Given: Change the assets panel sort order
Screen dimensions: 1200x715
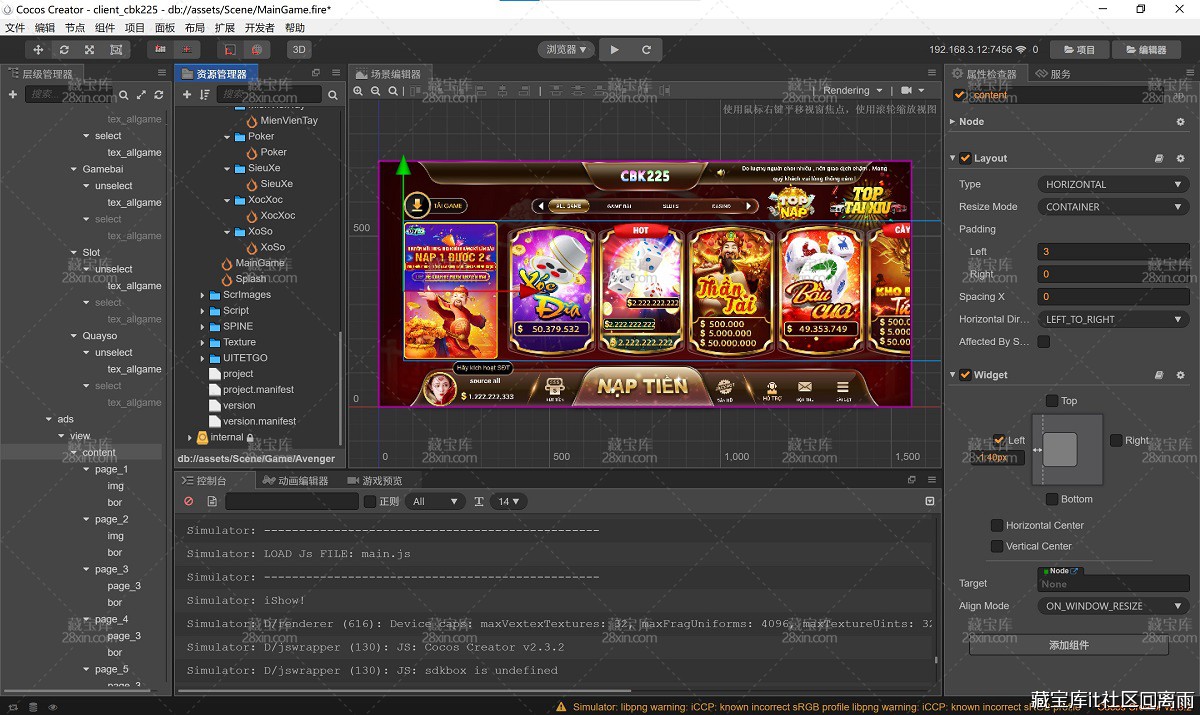Looking at the screenshot, I should tap(205, 94).
